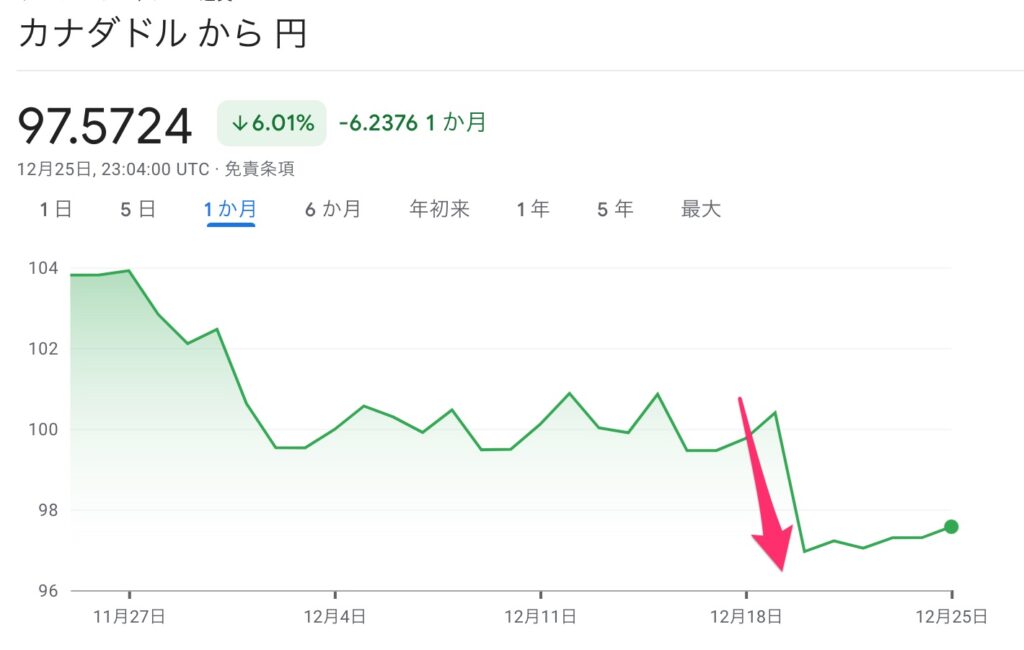This screenshot has width=1024, height=650.
Task: Click the 11月27日 axis date label
Action: pyautogui.click(x=129, y=616)
